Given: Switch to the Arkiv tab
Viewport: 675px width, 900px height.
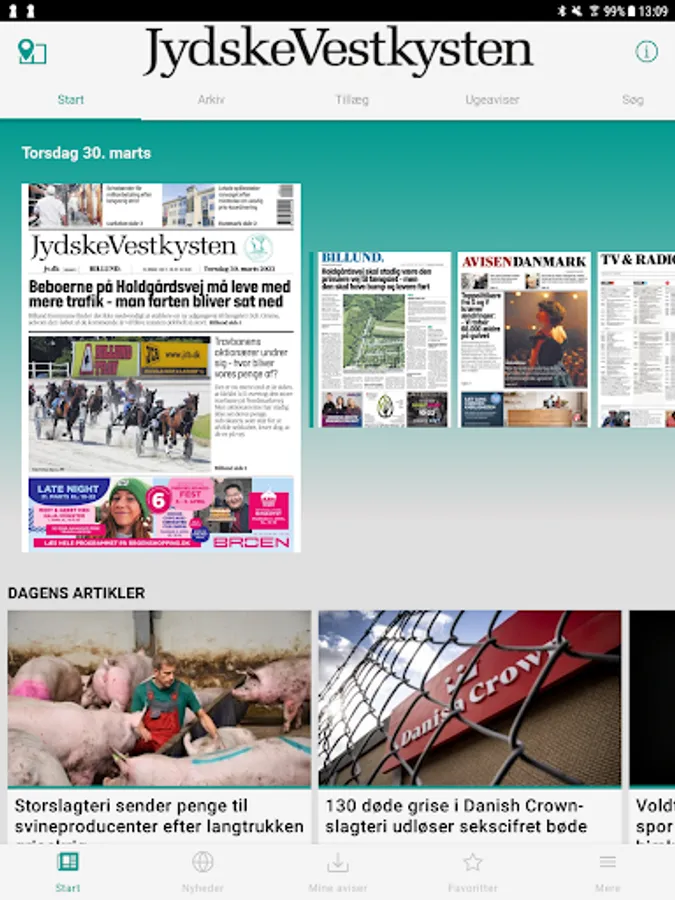Looking at the screenshot, I should [x=211, y=100].
